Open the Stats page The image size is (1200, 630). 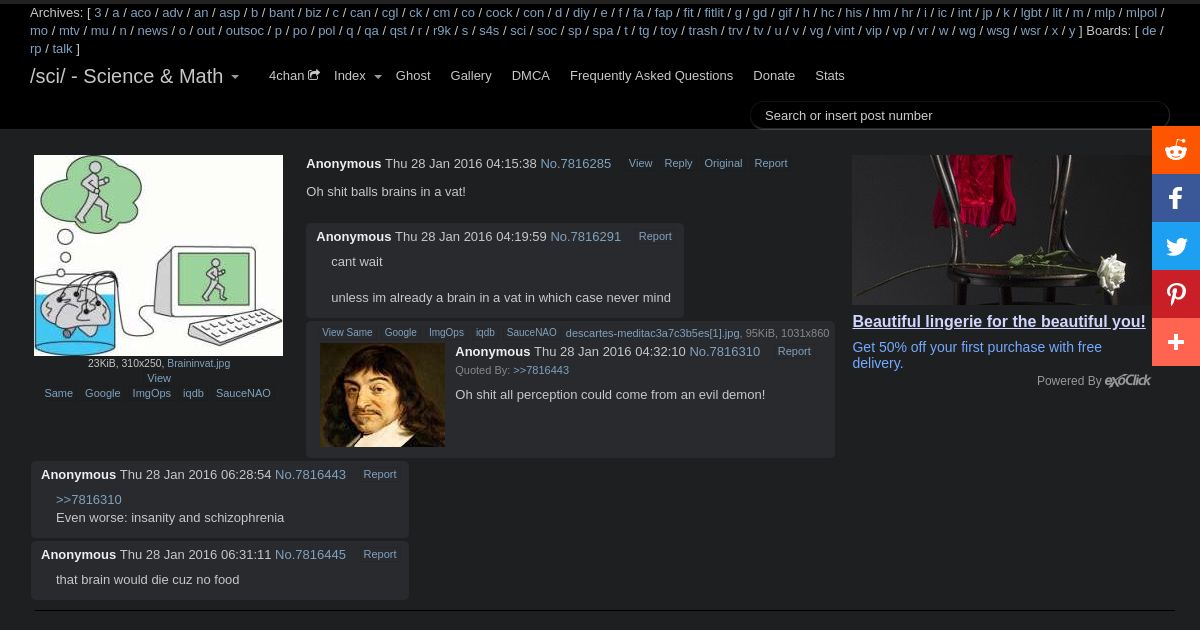(x=830, y=75)
